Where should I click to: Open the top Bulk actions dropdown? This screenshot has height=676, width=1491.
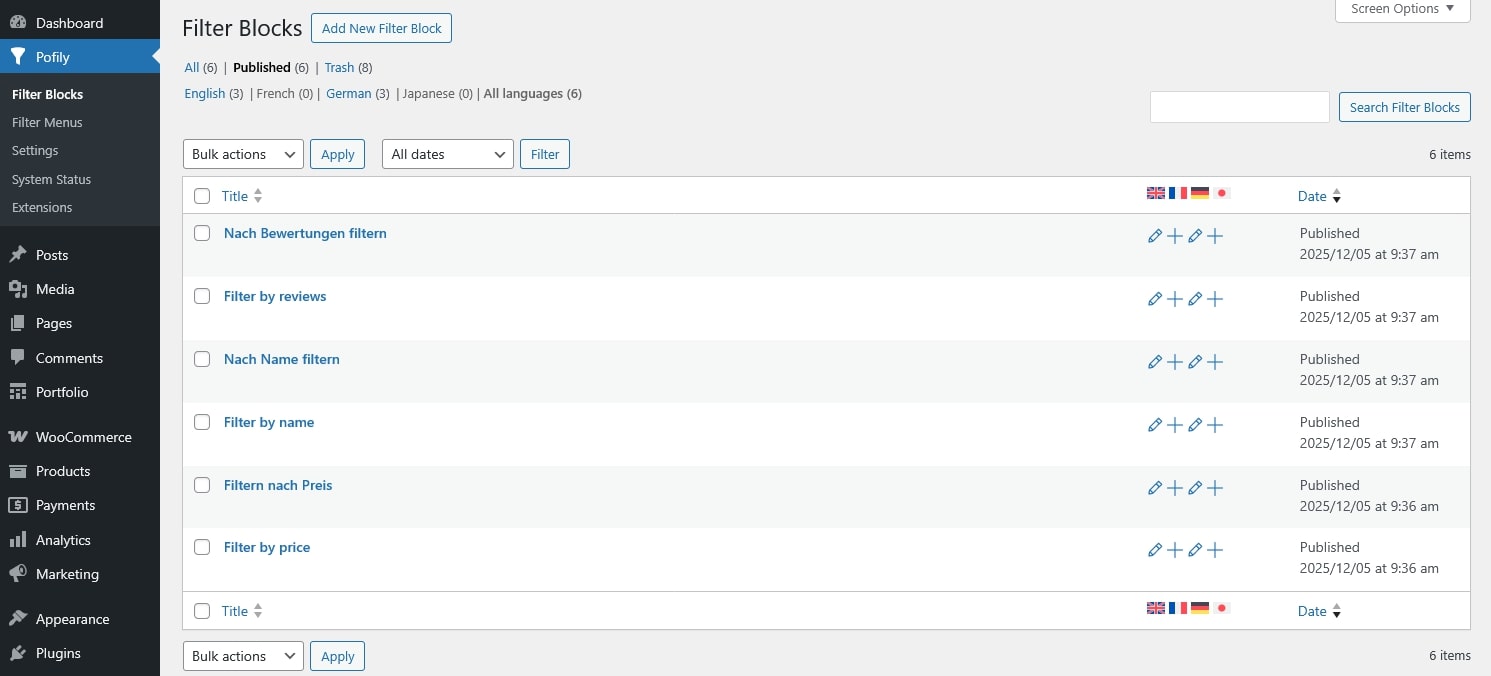[x=243, y=154]
